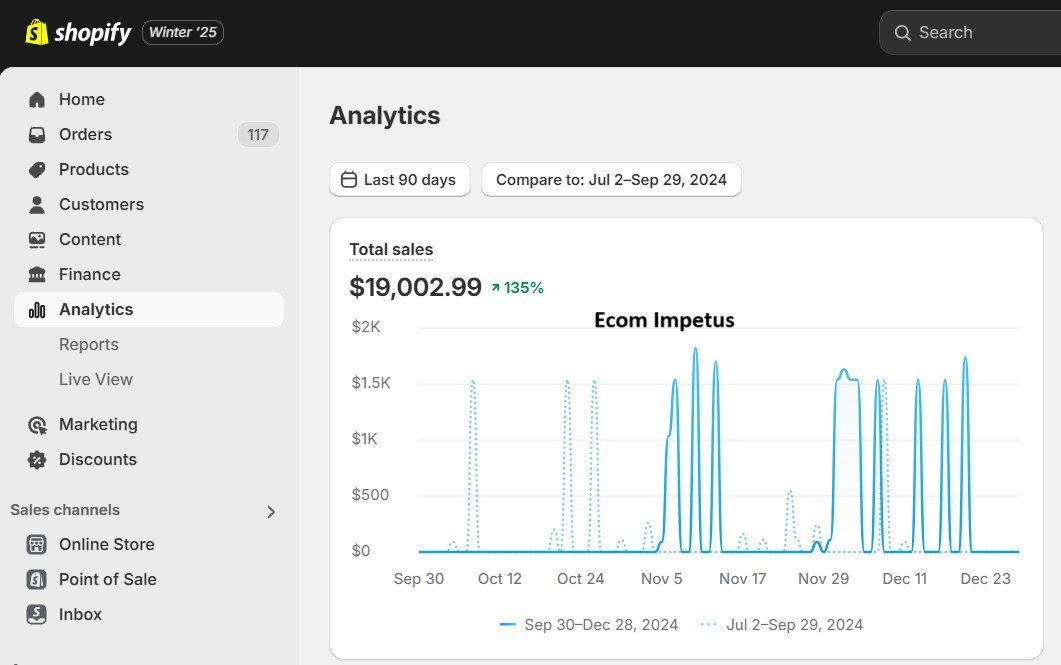The image size is (1061, 665).
Task: Click the Nov 29 axis label
Action: click(x=823, y=579)
